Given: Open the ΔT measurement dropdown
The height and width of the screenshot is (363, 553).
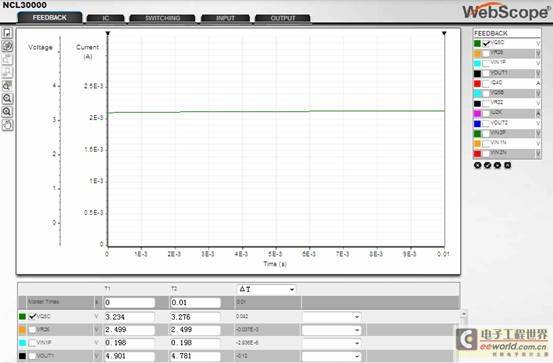Looking at the screenshot, I should pyautogui.click(x=266, y=289).
